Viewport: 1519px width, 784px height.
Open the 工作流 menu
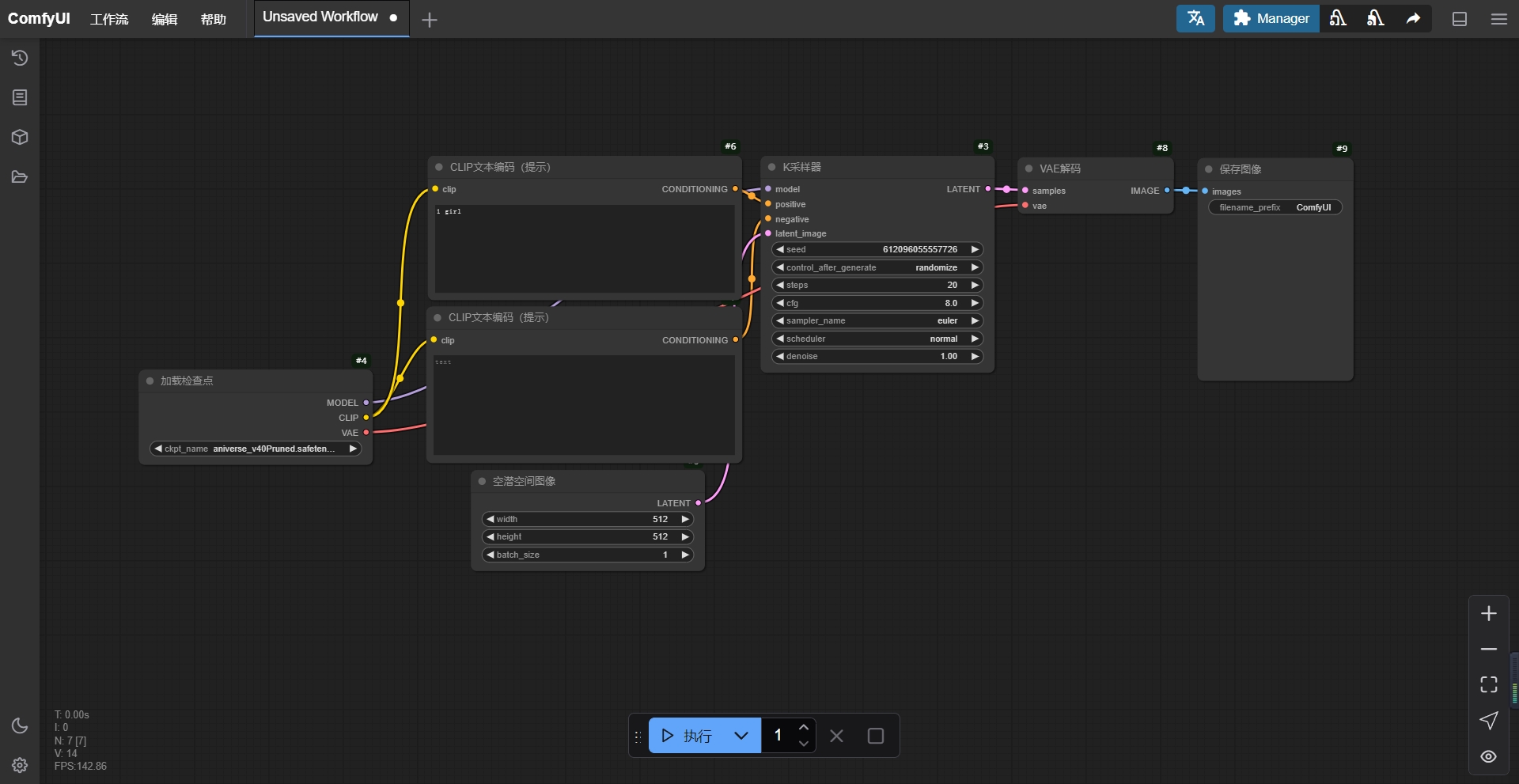coord(109,19)
